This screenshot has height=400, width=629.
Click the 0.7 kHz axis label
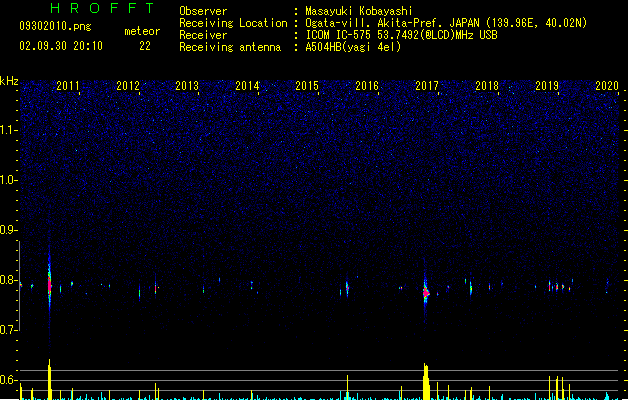[x=8, y=330]
